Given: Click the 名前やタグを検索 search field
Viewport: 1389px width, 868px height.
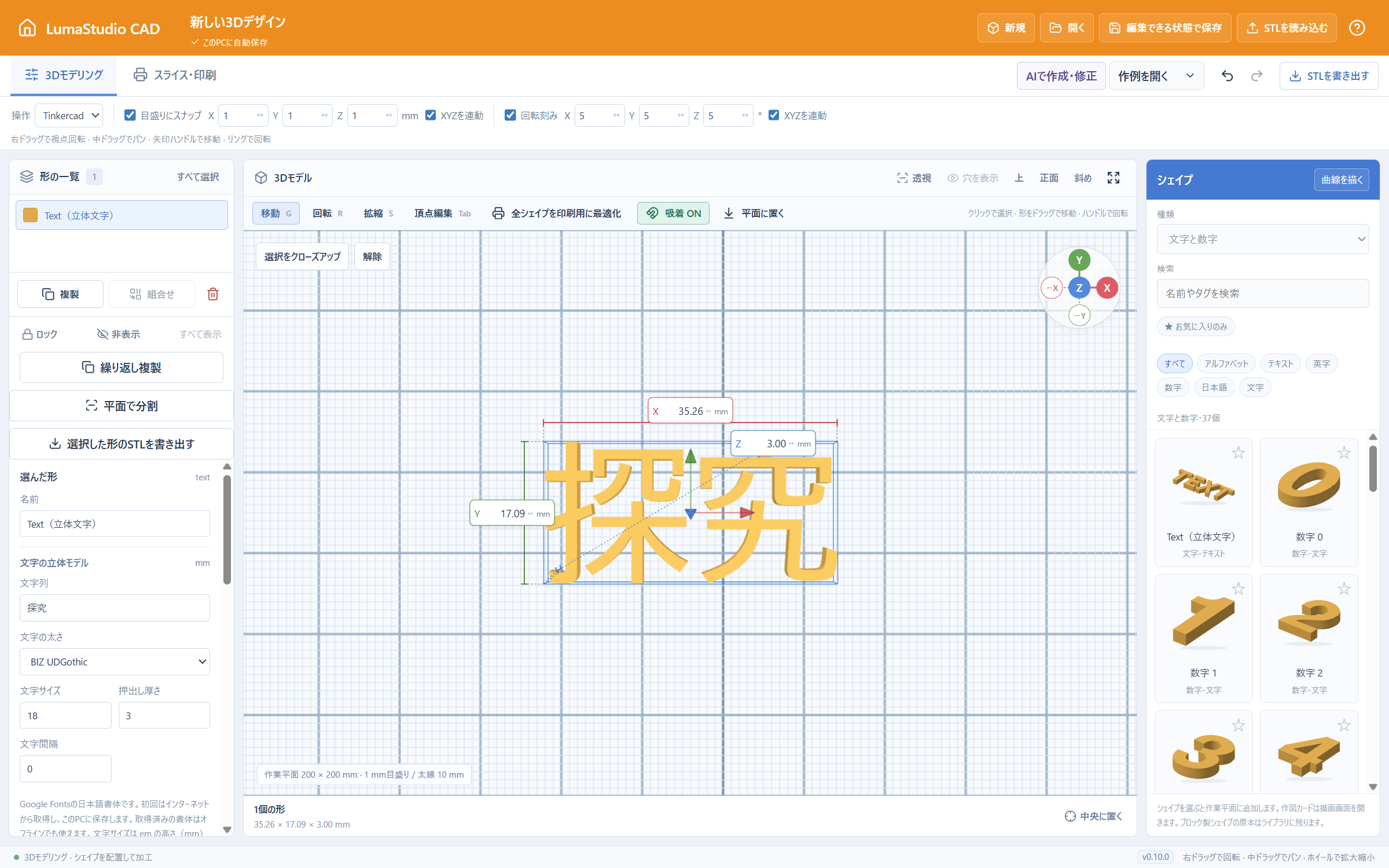Looking at the screenshot, I should click(1262, 293).
